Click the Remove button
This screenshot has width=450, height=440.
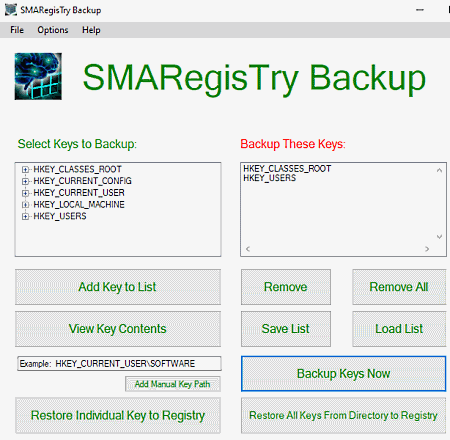(x=286, y=287)
